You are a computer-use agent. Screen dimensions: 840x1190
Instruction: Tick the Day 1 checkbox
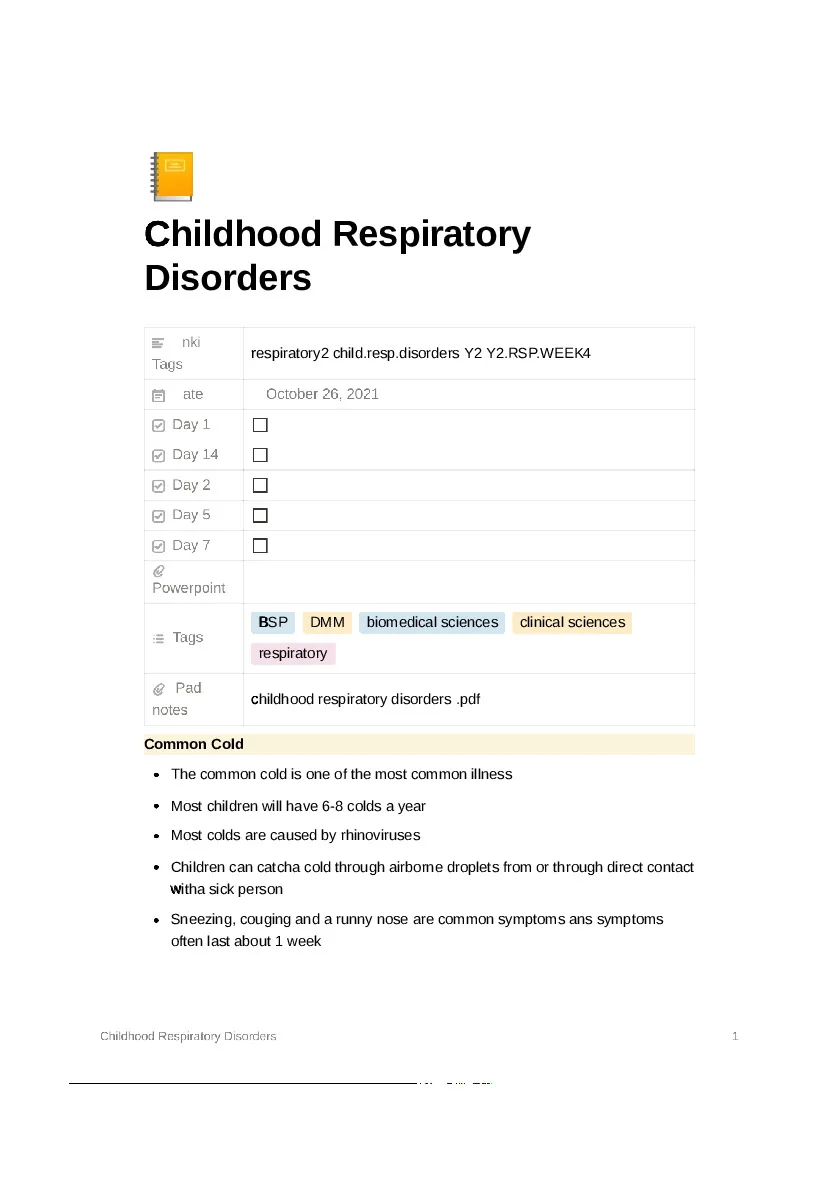[x=260, y=425]
